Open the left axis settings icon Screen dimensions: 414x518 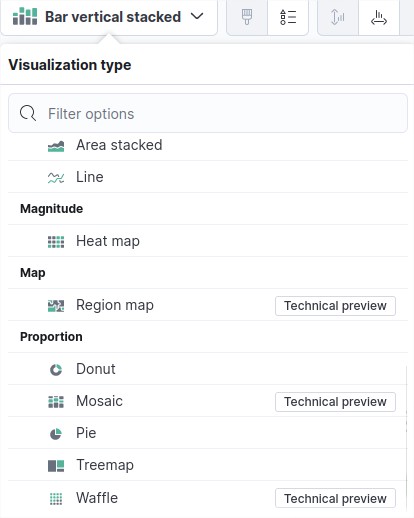(338, 17)
